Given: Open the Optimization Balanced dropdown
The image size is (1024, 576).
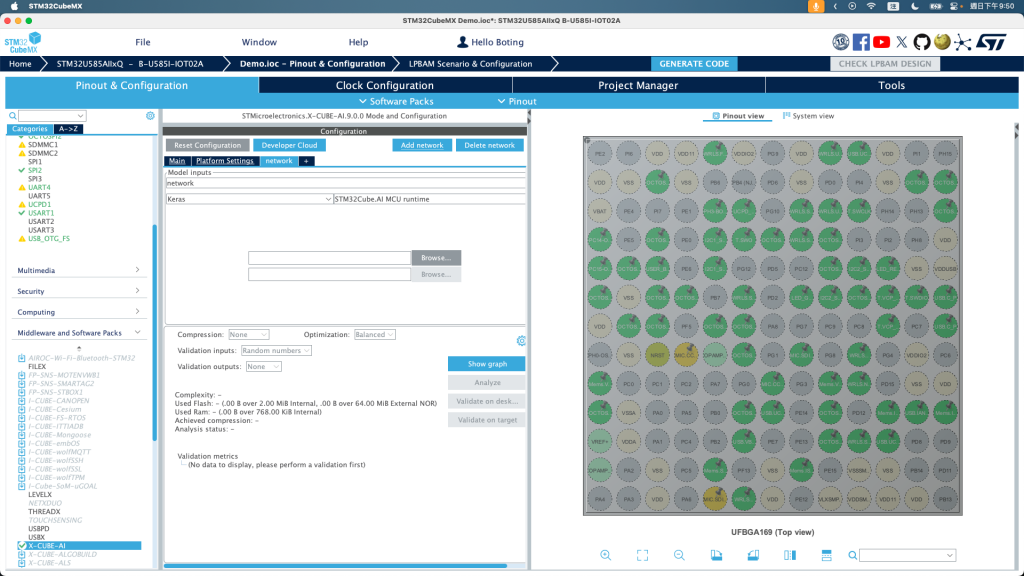Looking at the screenshot, I should click(374, 334).
